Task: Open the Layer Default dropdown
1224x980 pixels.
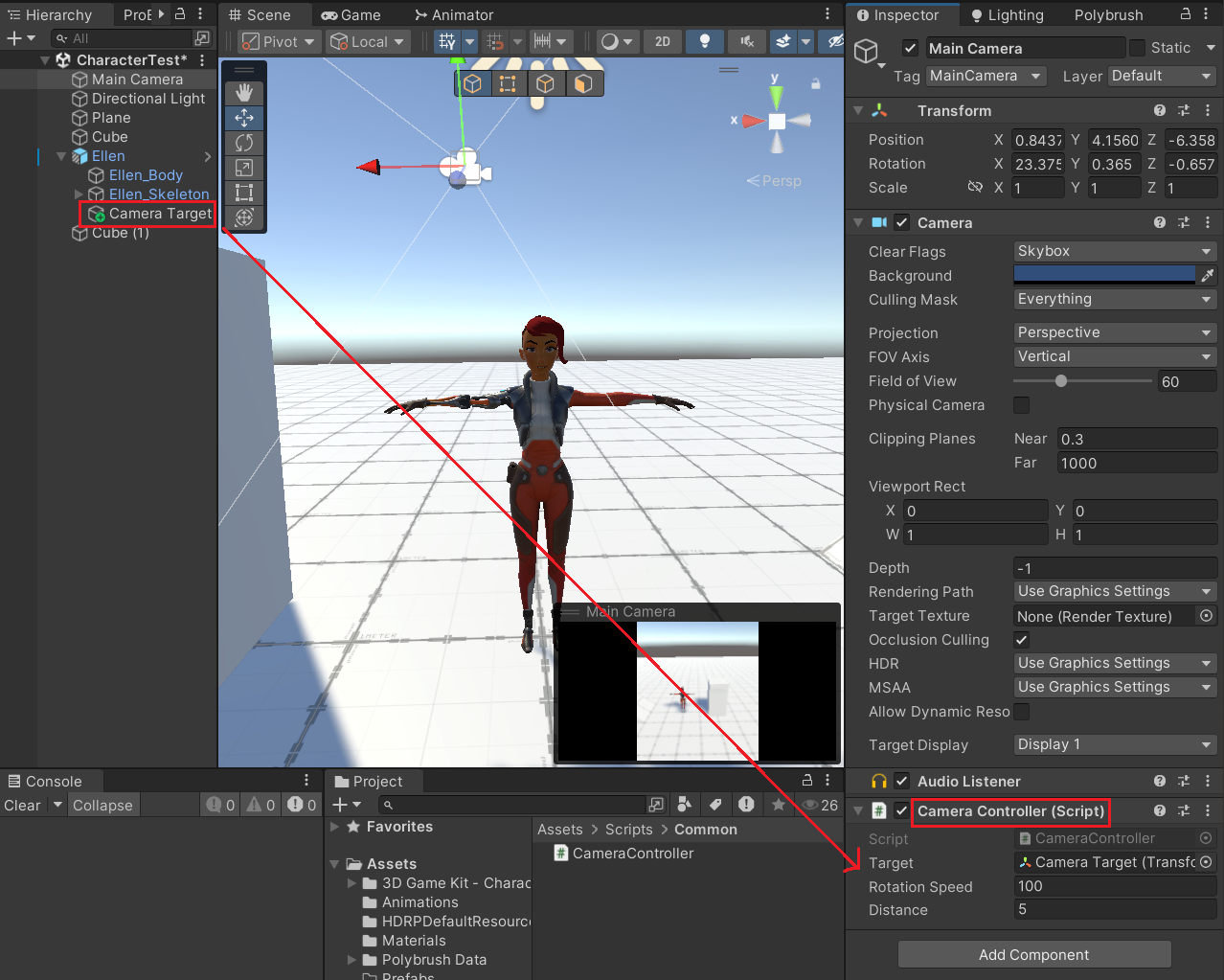Action: pyautogui.click(x=1162, y=76)
